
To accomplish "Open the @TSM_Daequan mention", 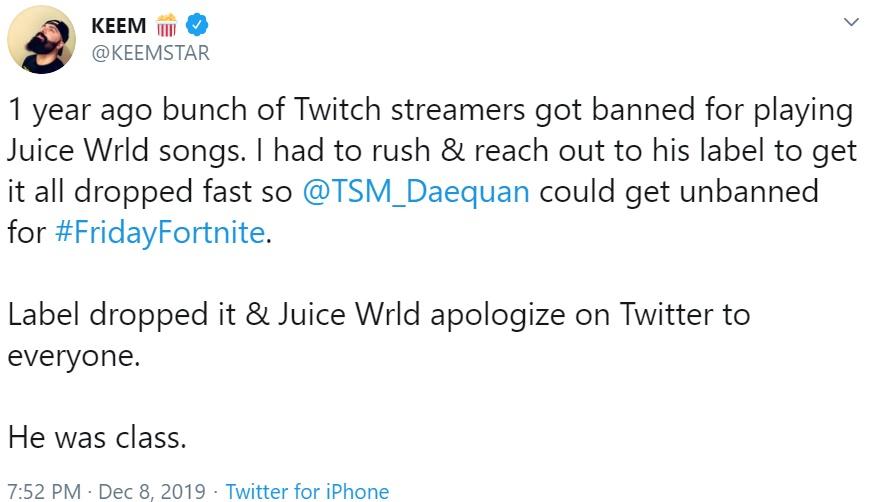I will (415, 190).
